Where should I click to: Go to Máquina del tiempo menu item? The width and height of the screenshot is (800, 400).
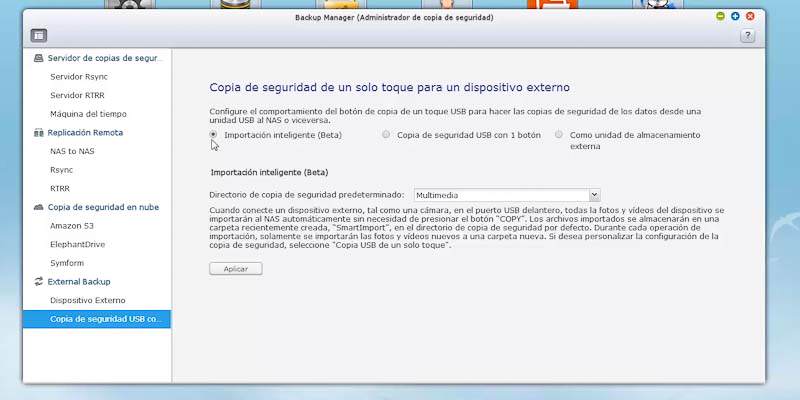coord(88,114)
